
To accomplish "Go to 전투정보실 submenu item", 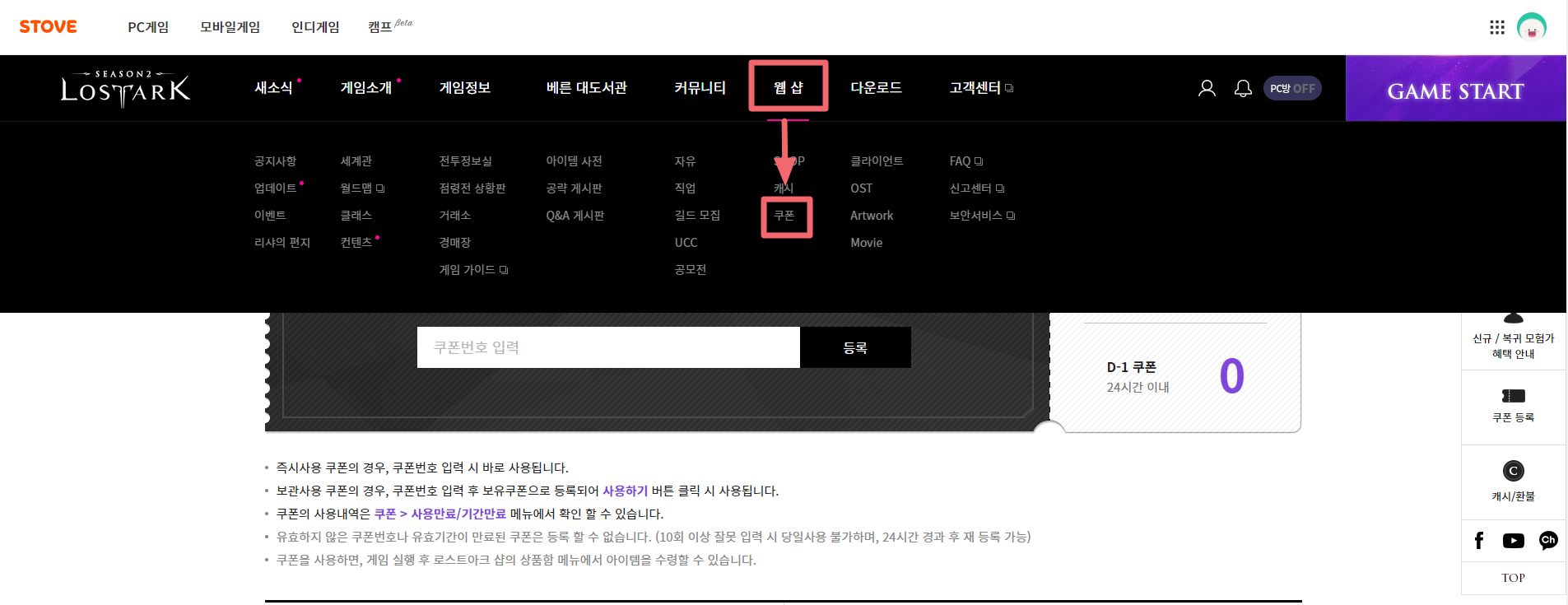I will click(x=466, y=161).
